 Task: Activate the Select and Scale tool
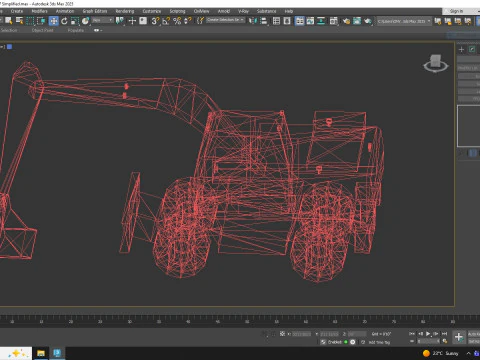coord(75,21)
